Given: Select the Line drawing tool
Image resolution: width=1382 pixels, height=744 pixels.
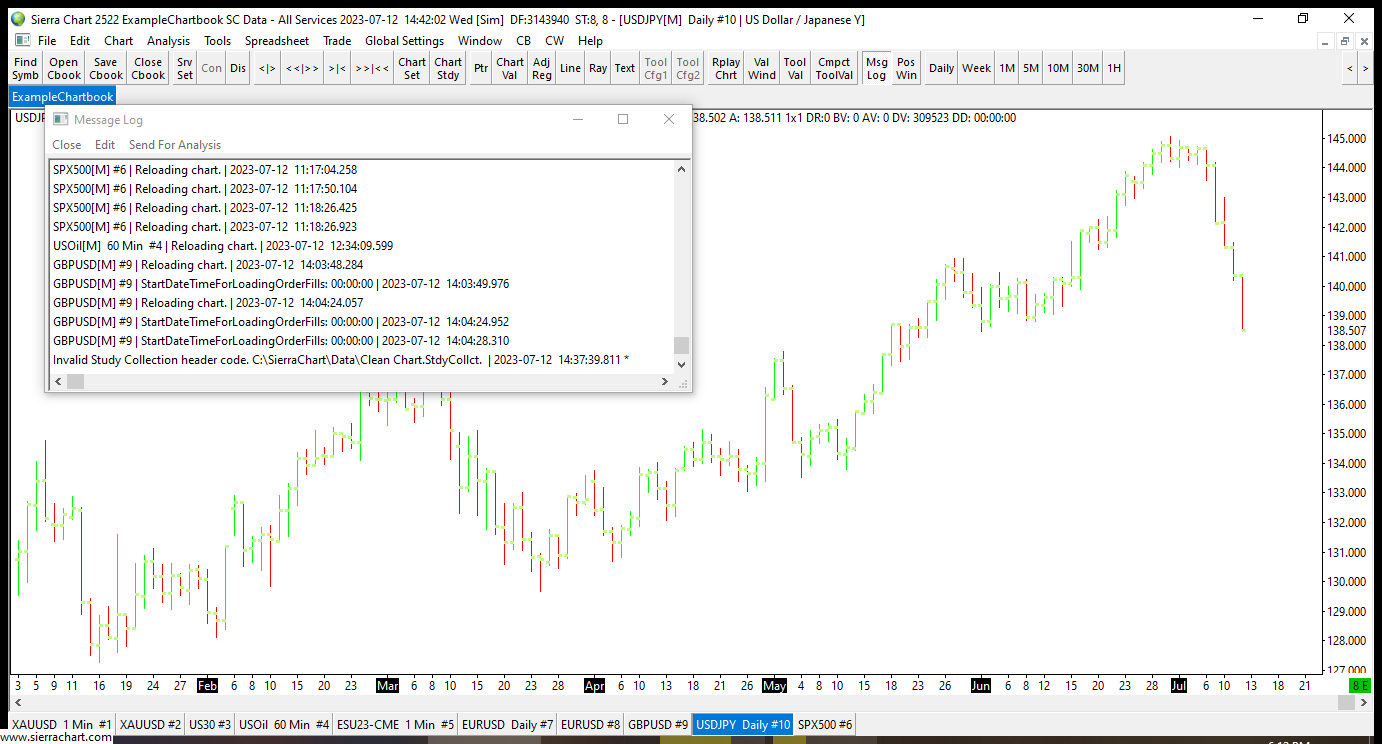Looking at the screenshot, I should [570, 68].
